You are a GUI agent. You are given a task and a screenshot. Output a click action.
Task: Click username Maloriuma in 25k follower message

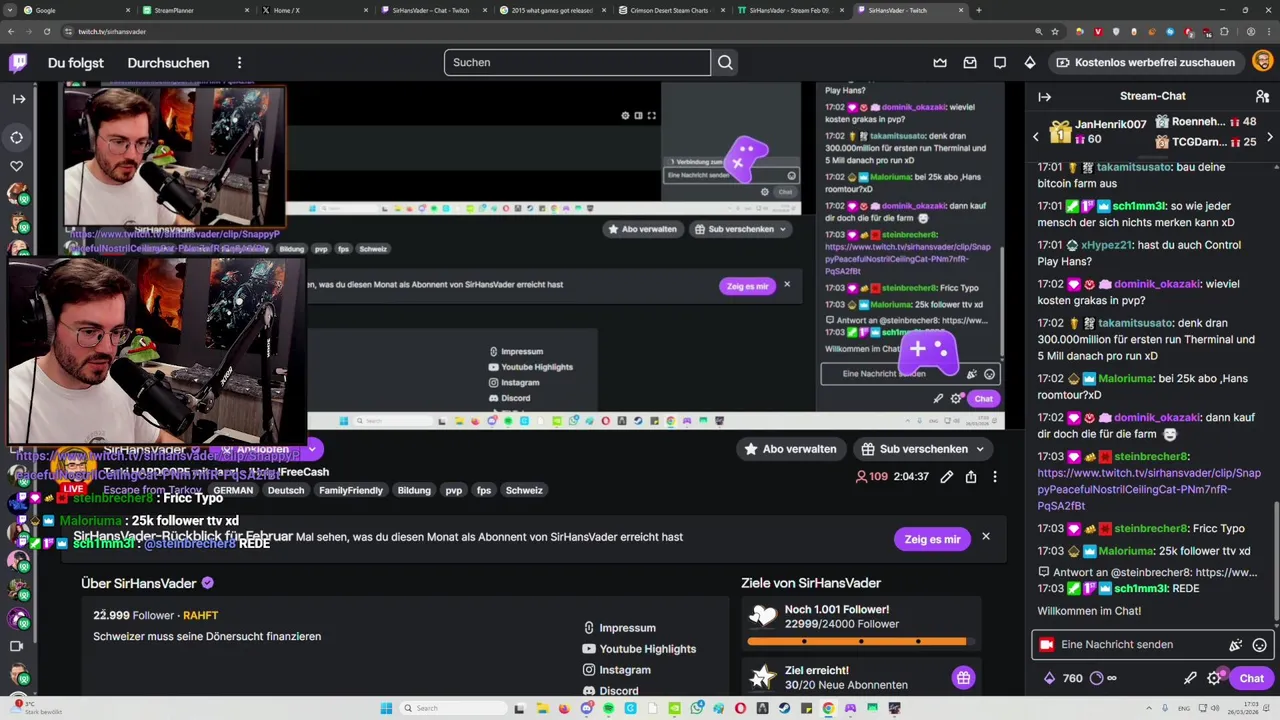click(1125, 551)
